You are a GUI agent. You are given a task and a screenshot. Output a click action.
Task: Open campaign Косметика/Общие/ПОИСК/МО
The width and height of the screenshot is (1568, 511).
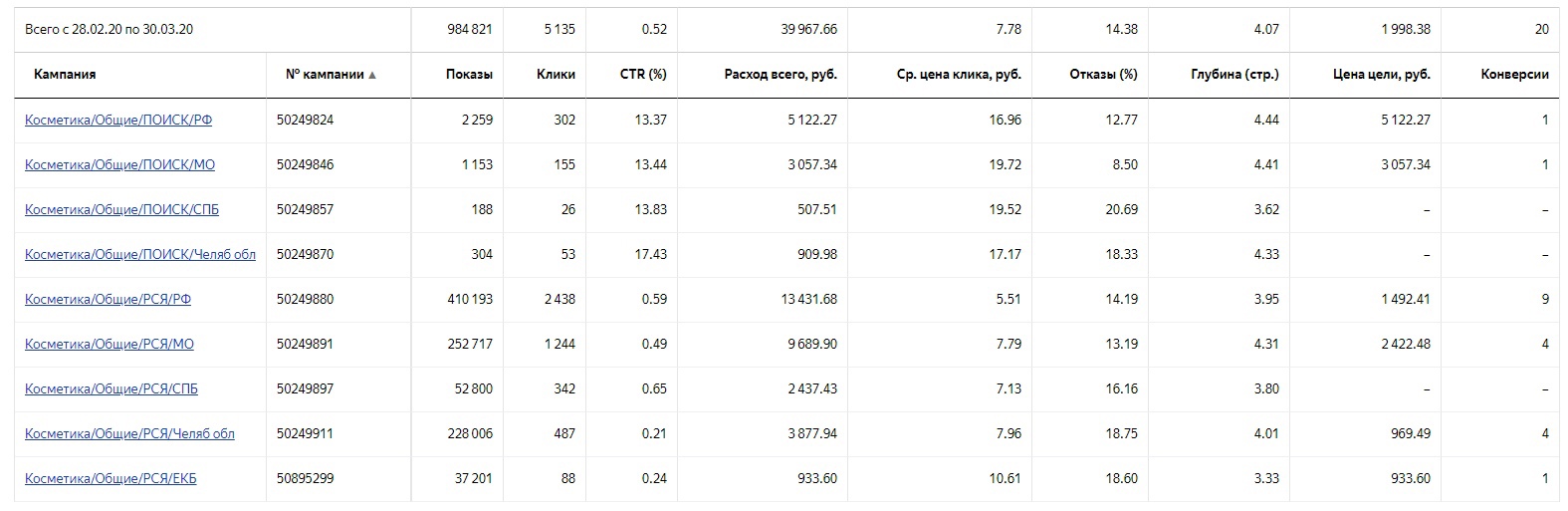tap(119, 165)
